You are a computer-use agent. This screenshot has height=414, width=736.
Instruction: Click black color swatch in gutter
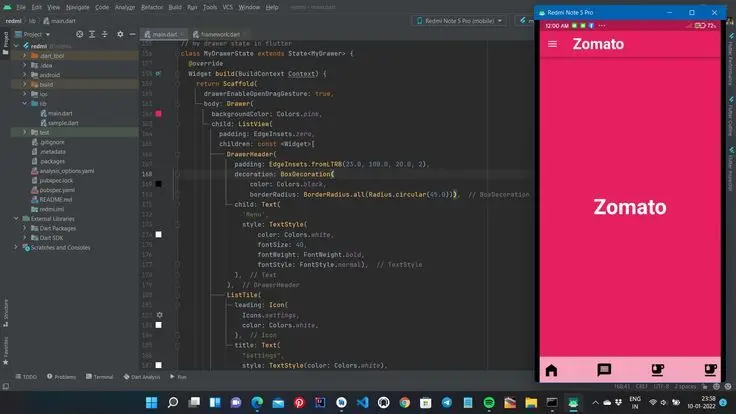159,184
